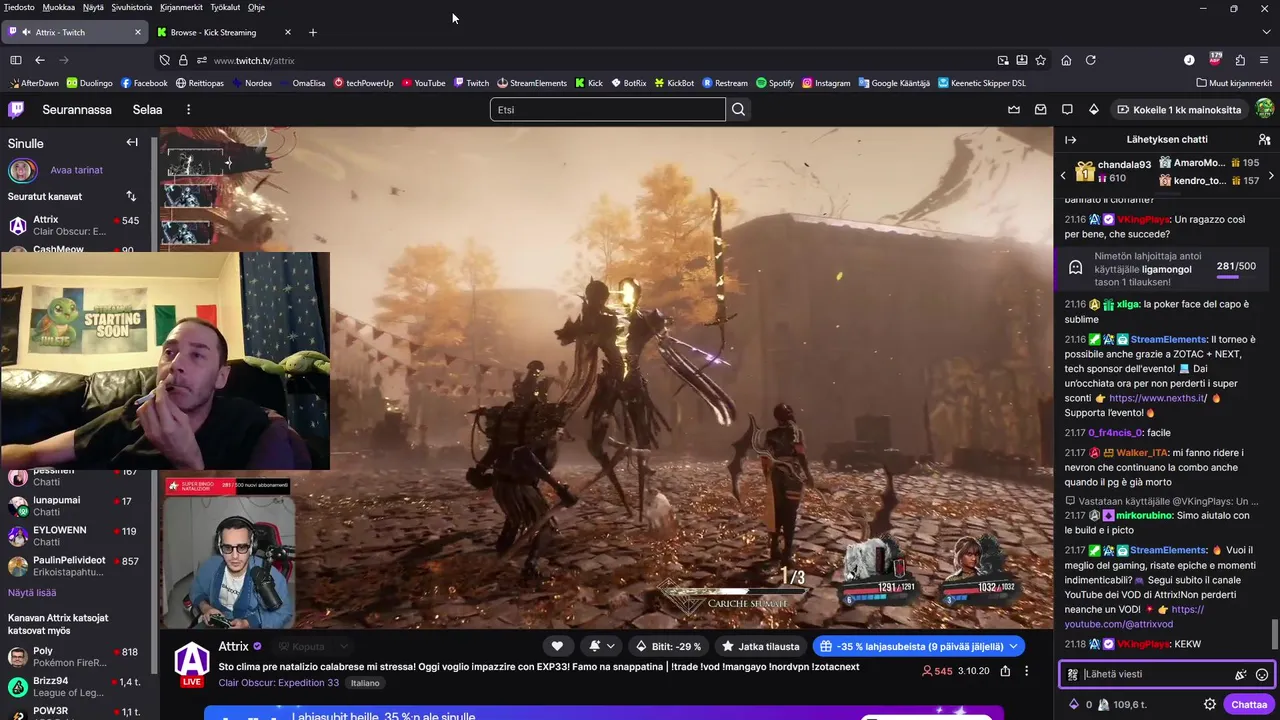Open the Bits diamond icon in top bar
The height and width of the screenshot is (720, 1280).
[x=1093, y=110]
